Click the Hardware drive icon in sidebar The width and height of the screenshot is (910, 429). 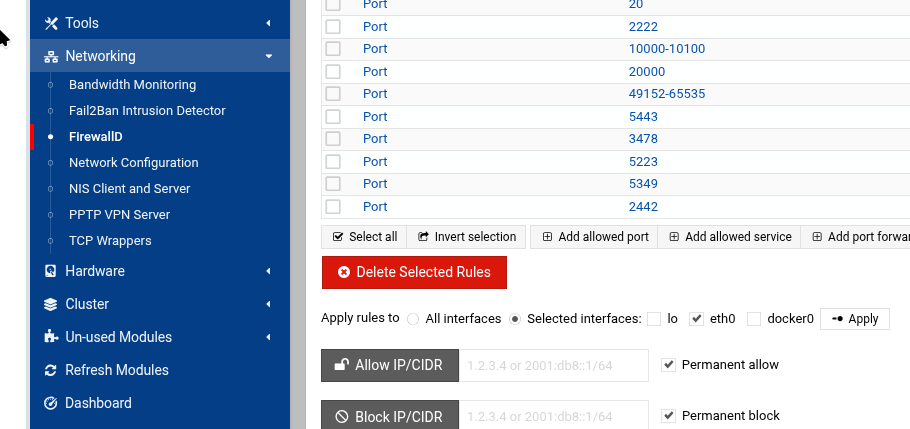click(x=51, y=271)
